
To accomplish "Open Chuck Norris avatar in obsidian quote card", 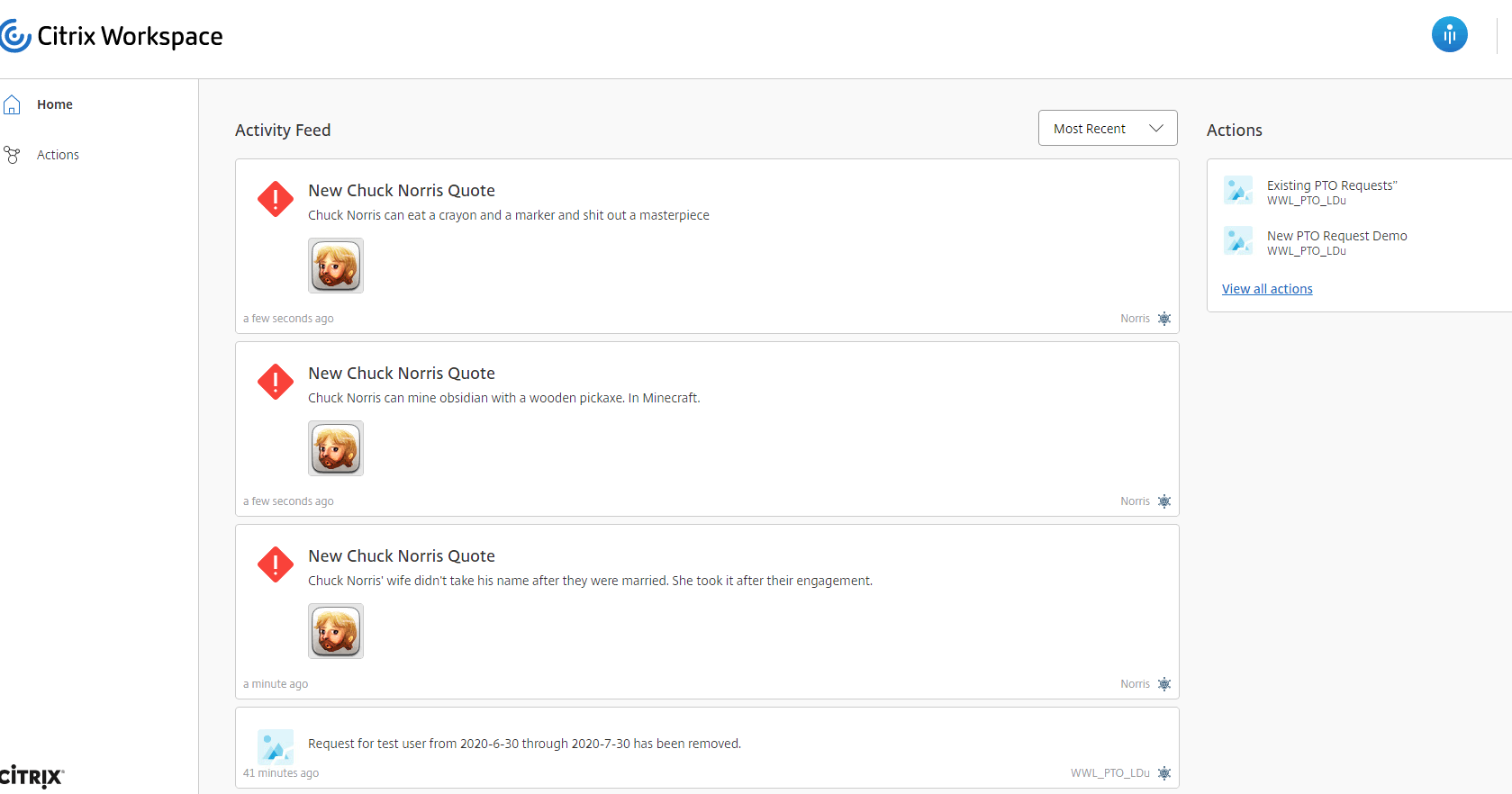I will [x=336, y=448].
